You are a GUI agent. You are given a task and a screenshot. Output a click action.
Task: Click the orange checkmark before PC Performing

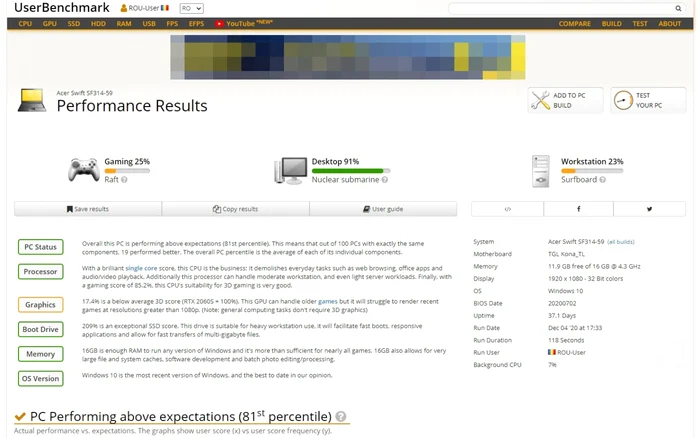pos(20,417)
